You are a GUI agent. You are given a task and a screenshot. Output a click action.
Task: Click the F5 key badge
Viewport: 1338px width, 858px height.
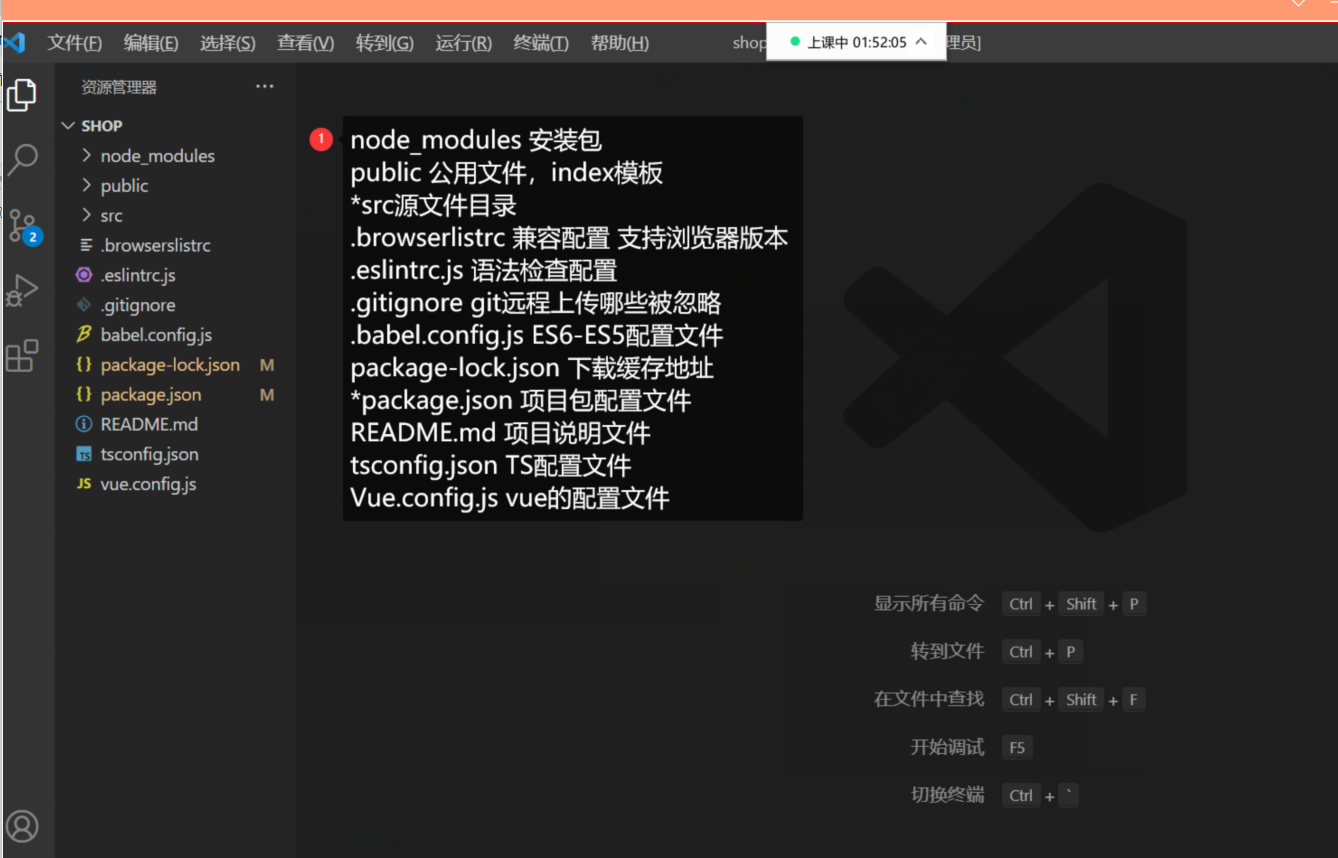[1017, 747]
